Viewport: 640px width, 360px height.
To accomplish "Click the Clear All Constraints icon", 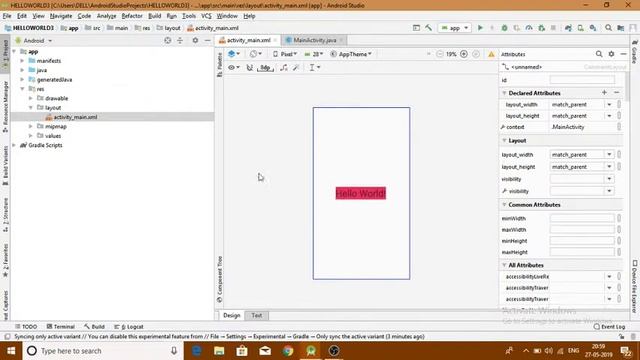I will tap(284, 67).
